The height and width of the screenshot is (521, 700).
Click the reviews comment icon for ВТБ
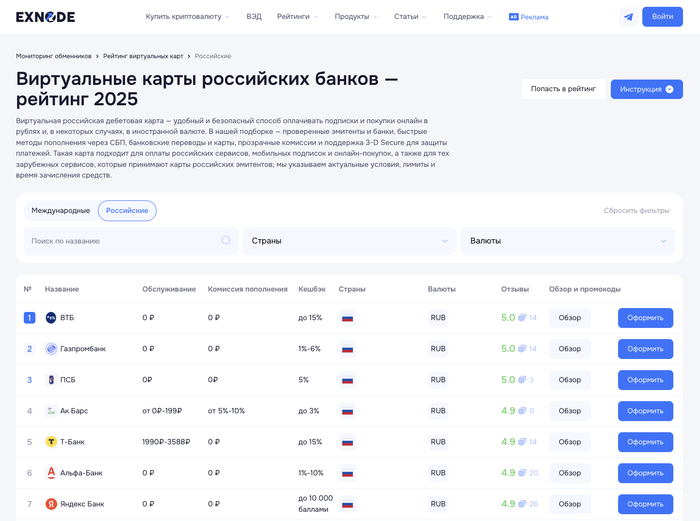click(522, 318)
